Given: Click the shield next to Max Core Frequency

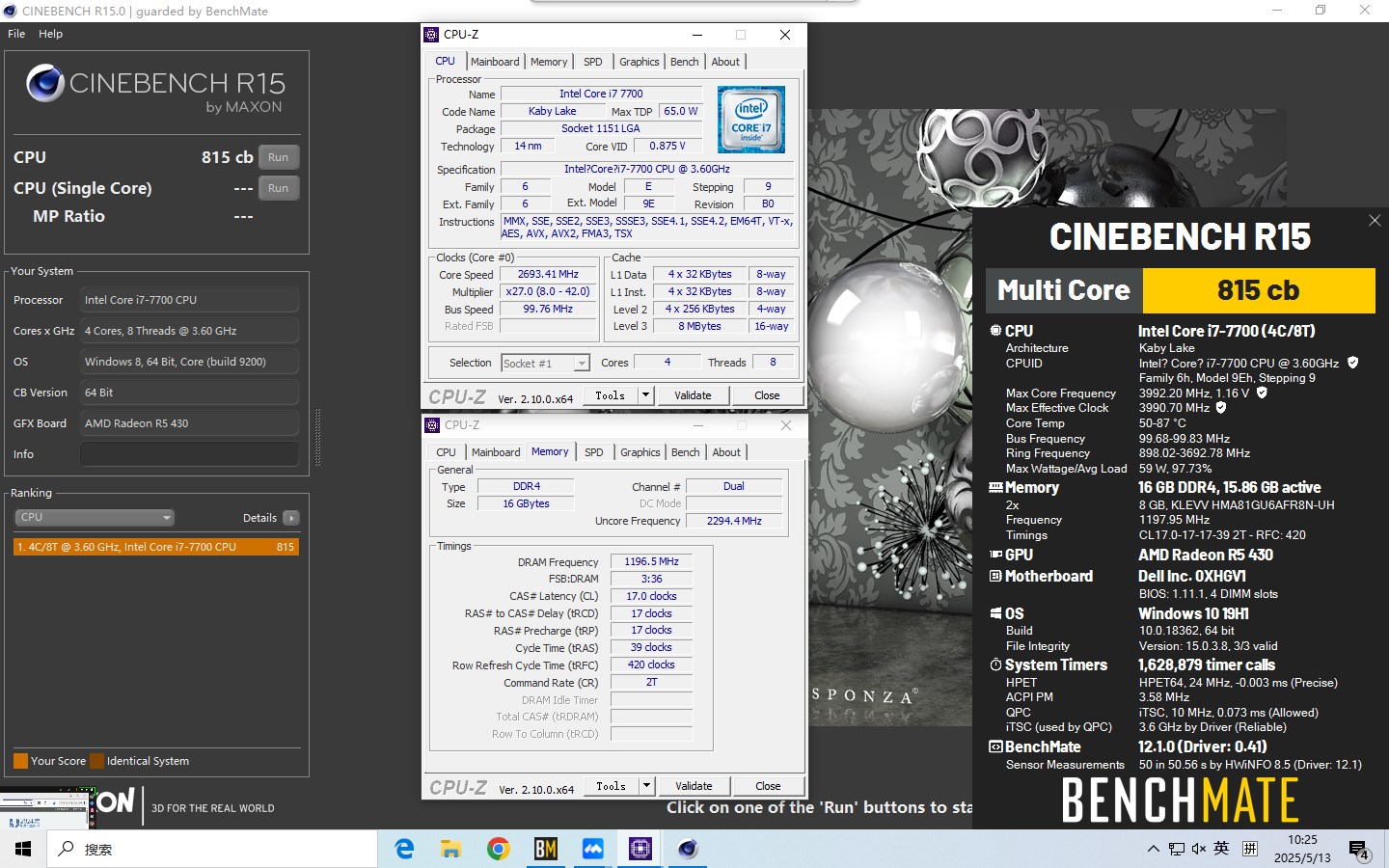Looking at the screenshot, I should pos(1262,393).
